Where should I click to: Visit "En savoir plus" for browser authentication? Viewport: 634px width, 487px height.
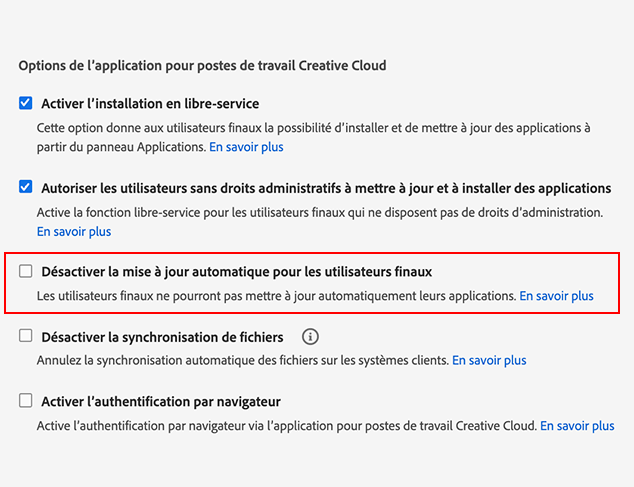click(577, 425)
